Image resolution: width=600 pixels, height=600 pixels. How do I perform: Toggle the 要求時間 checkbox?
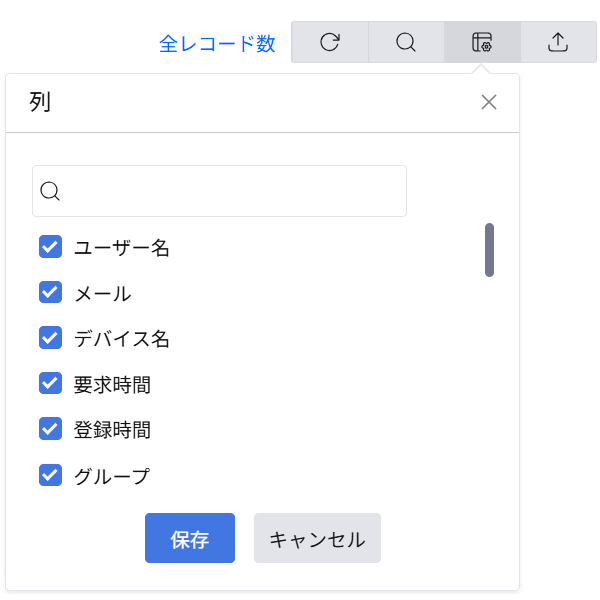pyautogui.click(x=50, y=383)
